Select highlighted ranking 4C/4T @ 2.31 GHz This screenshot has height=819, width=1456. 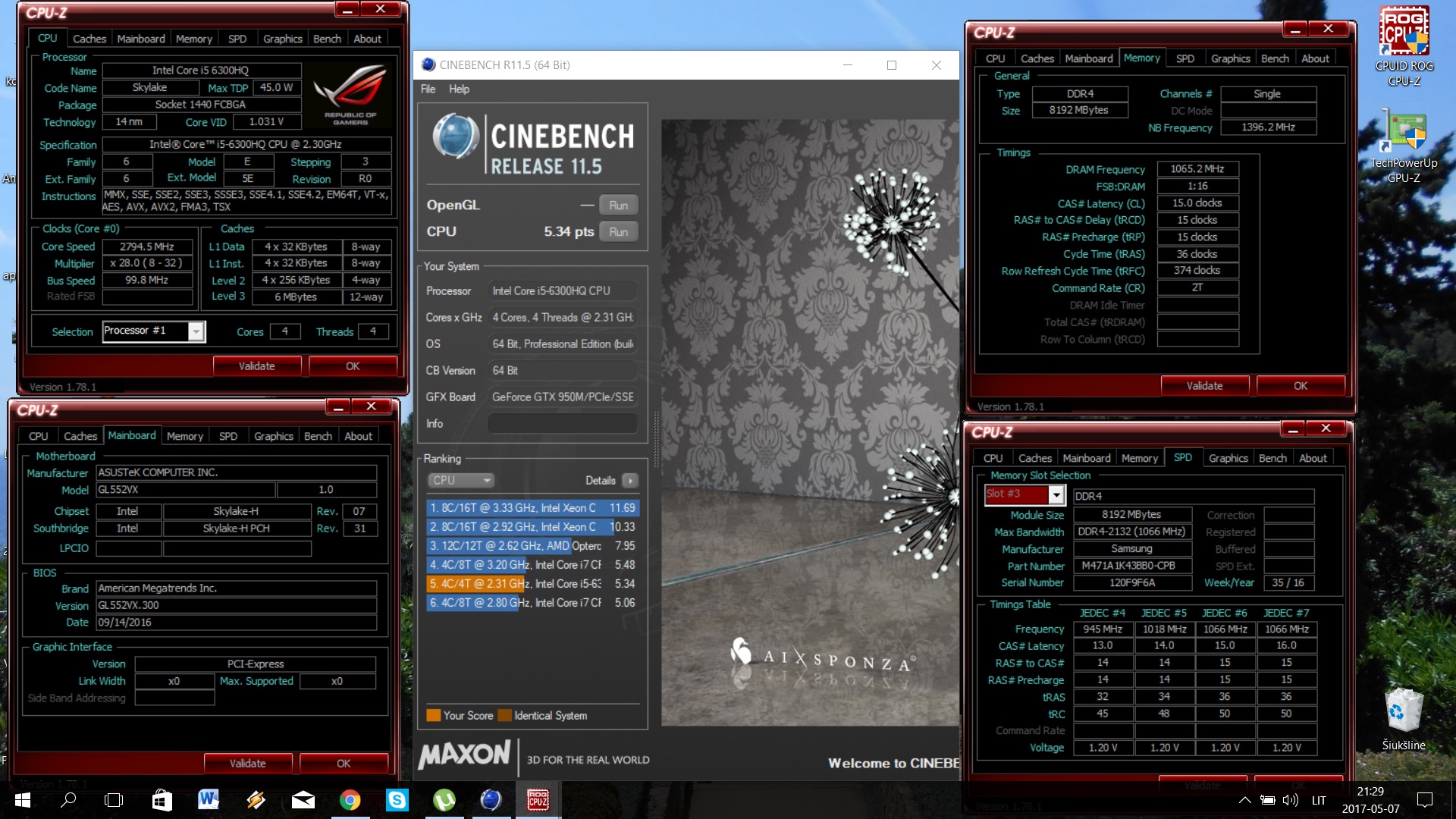pyautogui.click(x=532, y=584)
